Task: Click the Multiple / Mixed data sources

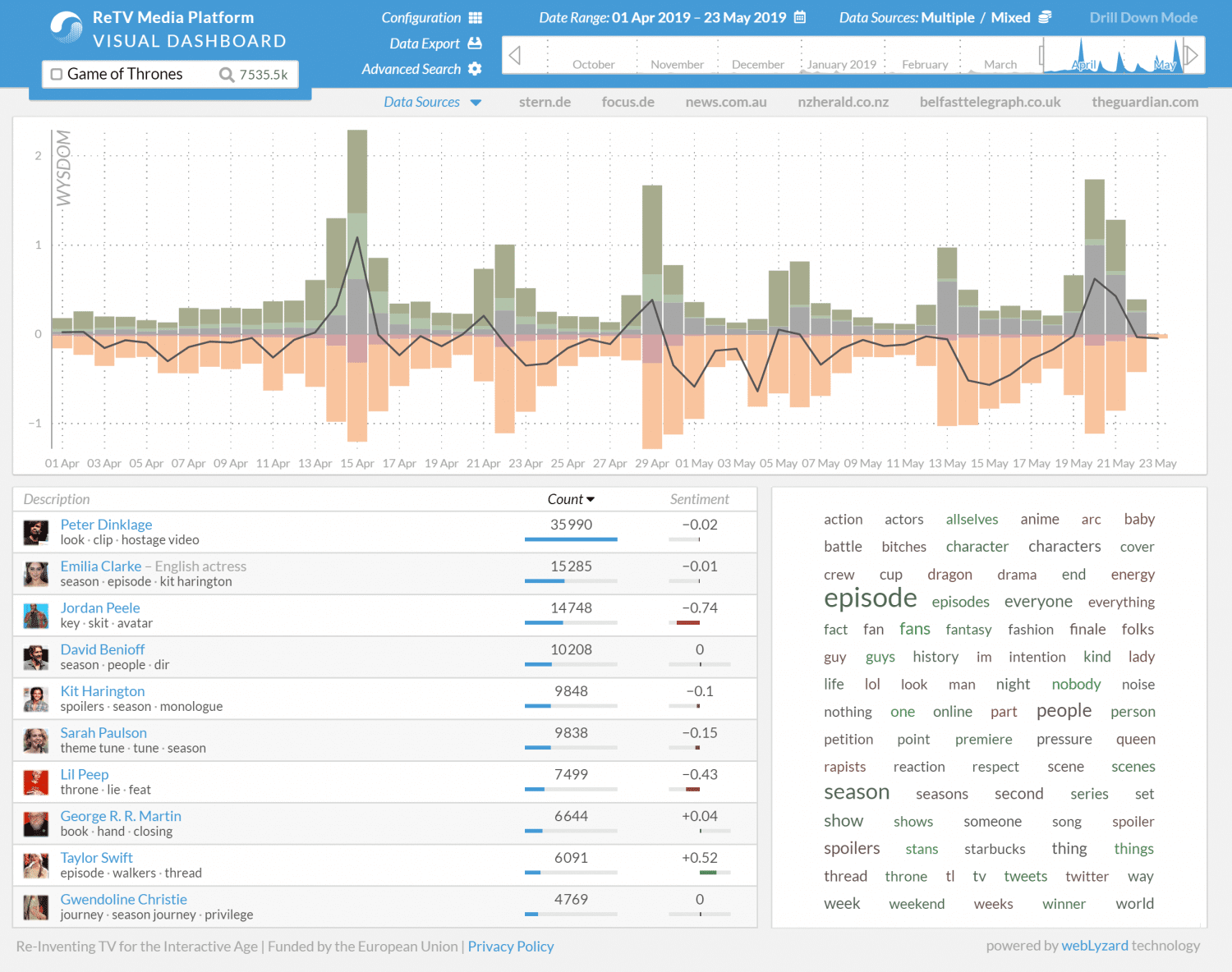Action: click(x=976, y=17)
